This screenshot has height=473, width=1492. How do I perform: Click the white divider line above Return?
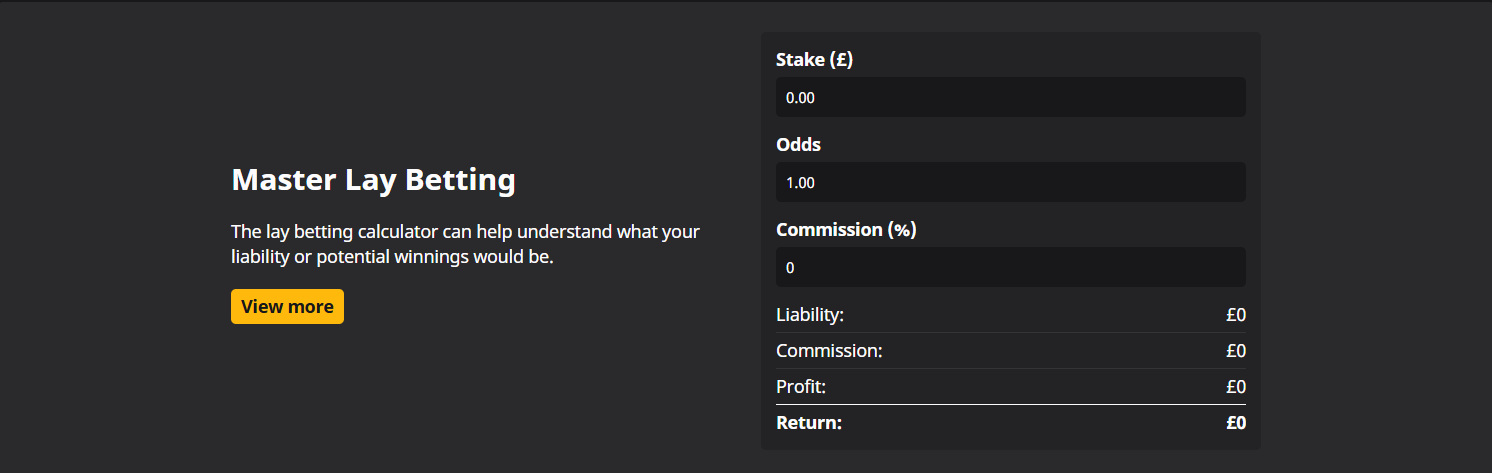click(x=1010, y=405)
